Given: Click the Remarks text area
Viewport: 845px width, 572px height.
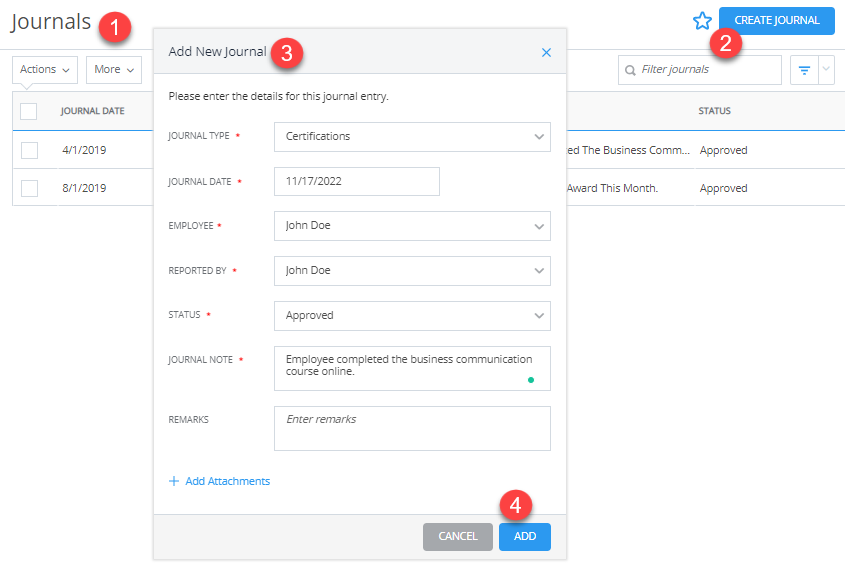Looking at the screenshot, I should coord(412,429).
